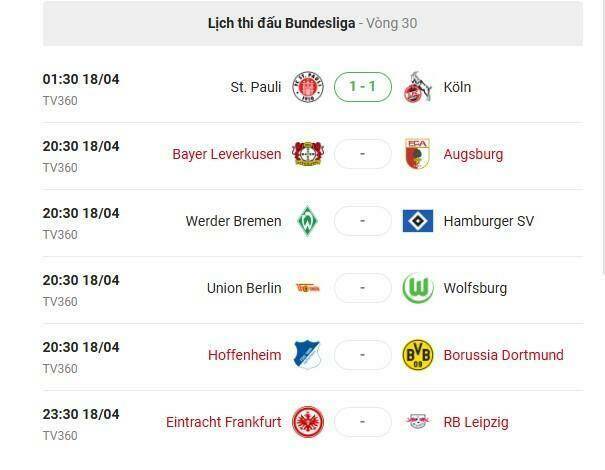Click the Wolfsburg green logo
This screenshot has height=470, width=605.
(417, 288)
